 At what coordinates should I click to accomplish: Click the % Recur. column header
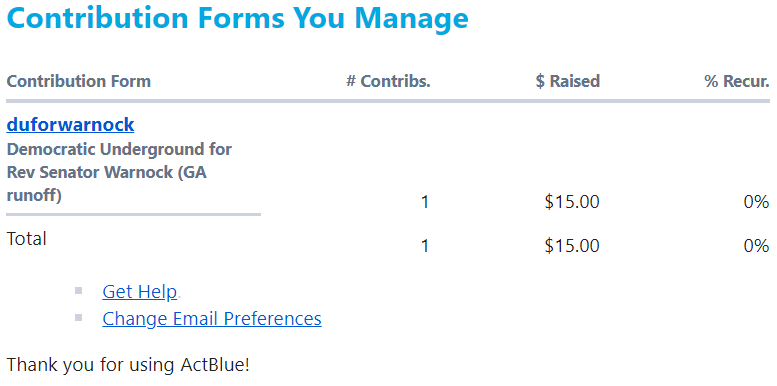(x=737, y=81)
